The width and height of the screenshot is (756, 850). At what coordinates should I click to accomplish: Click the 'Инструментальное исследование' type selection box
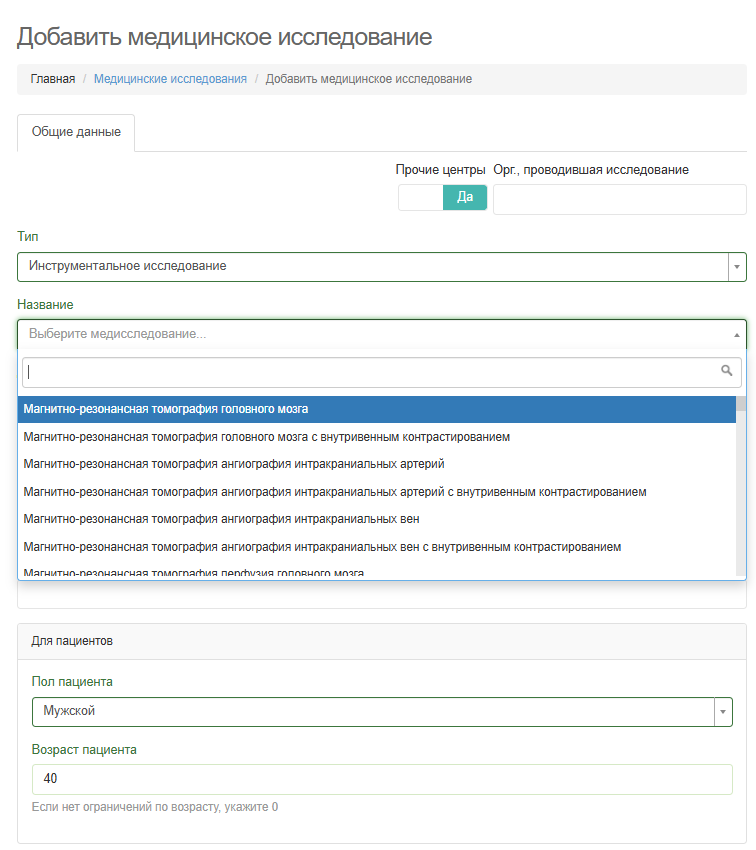(x=372, y=267)
